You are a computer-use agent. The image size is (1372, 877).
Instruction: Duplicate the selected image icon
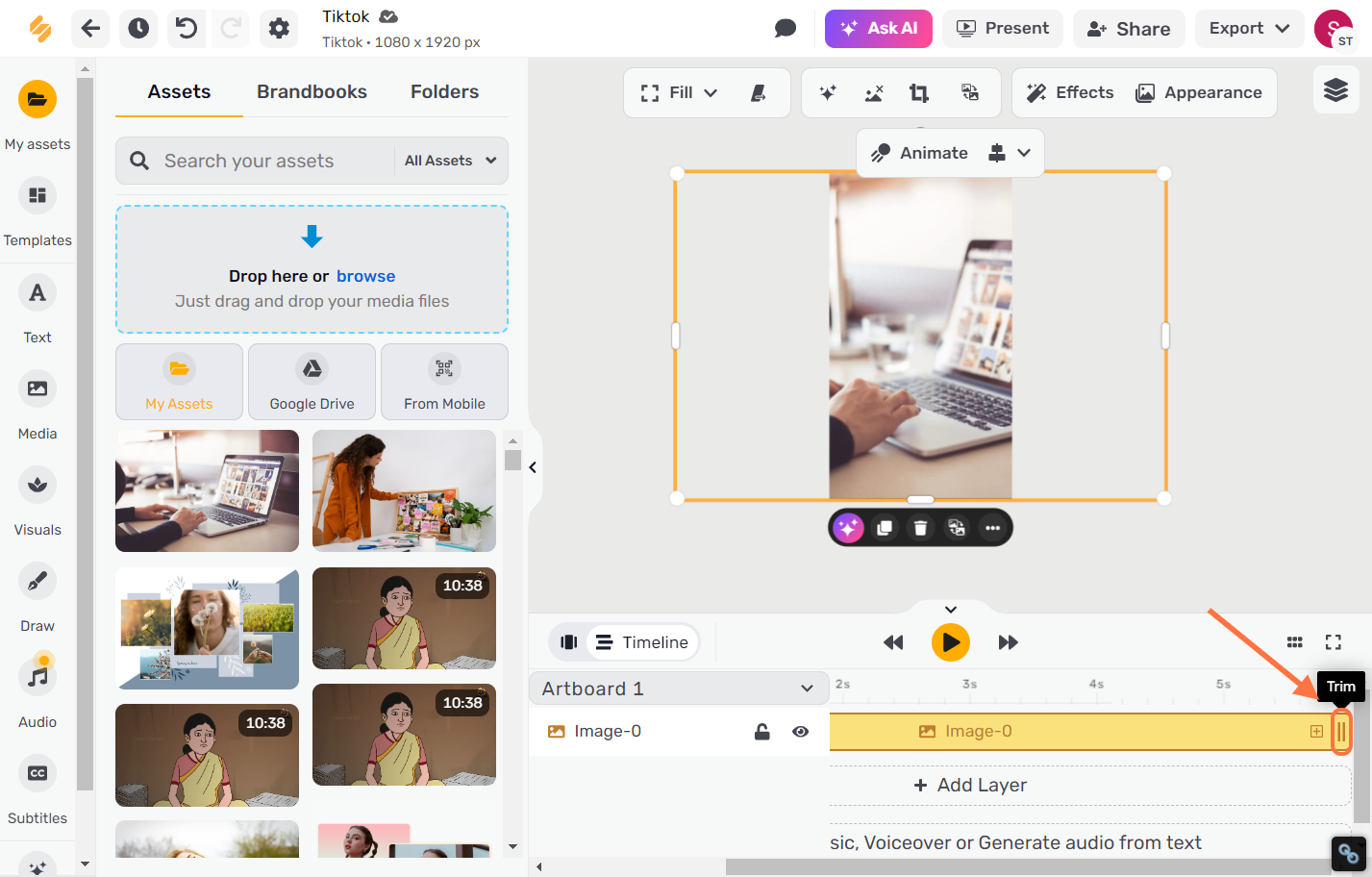click(x=885, y=528)
